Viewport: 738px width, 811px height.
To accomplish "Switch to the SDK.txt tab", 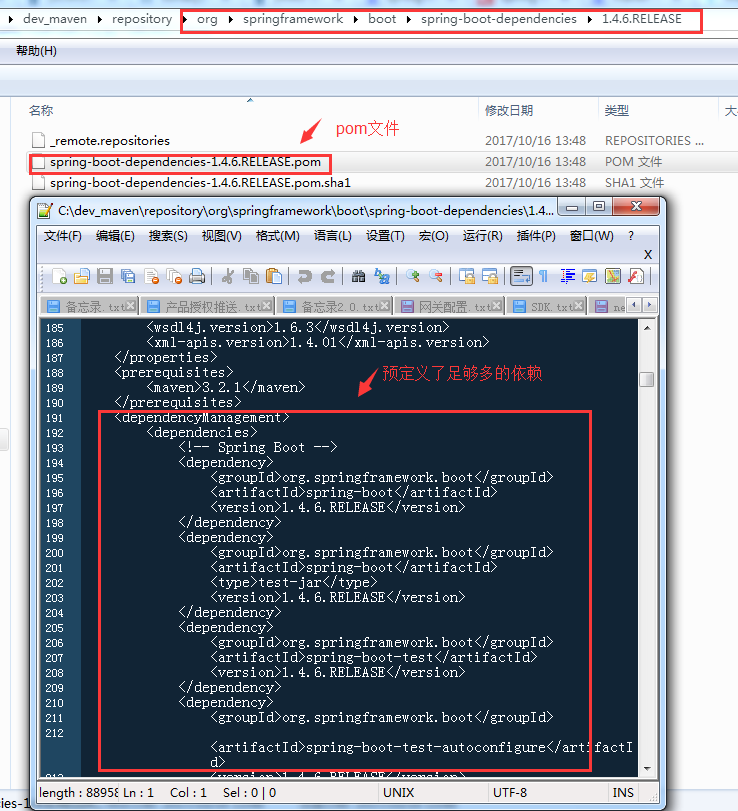I will [x=546, y=306].
